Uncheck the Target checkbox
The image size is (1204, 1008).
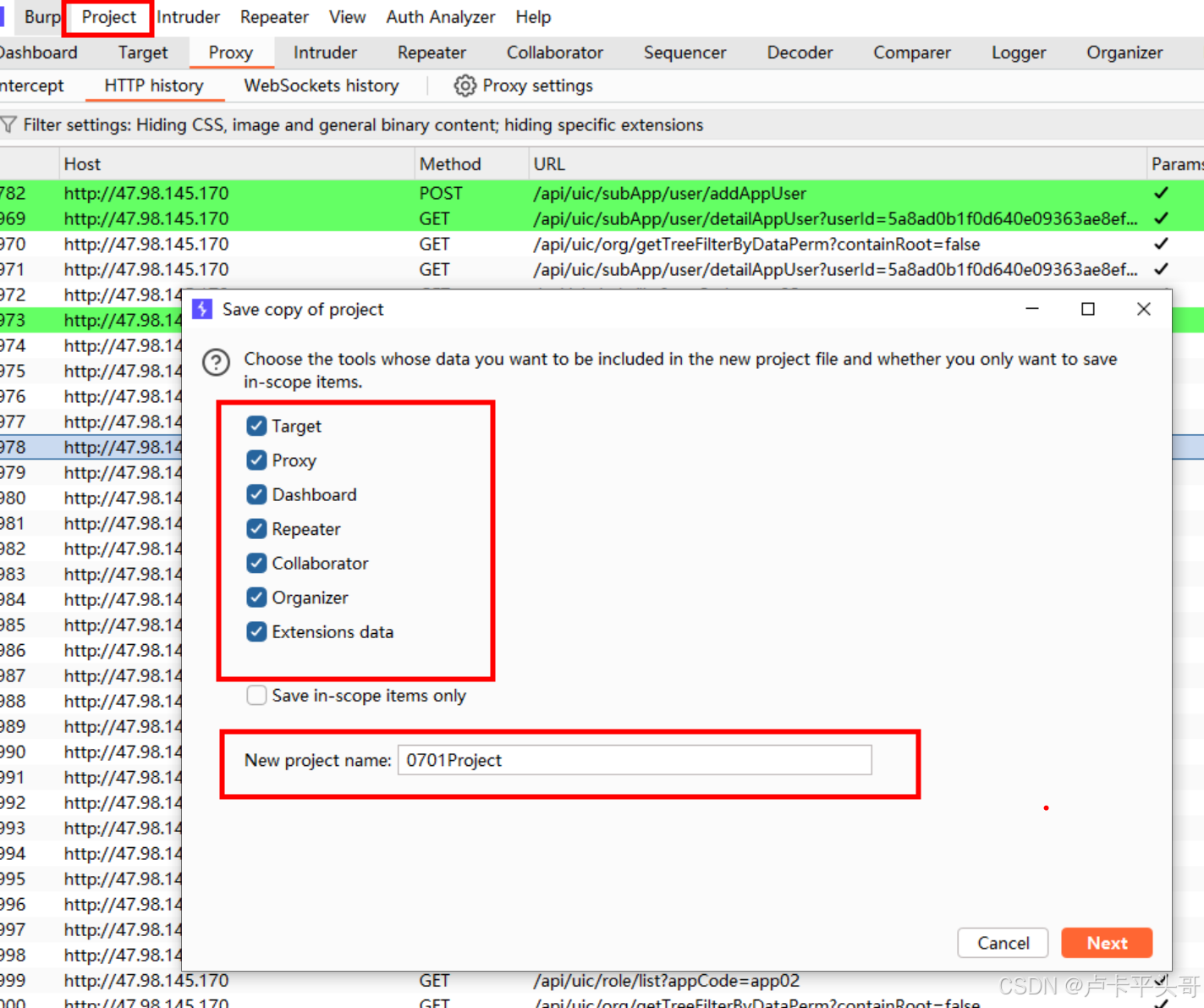pos(256,426)
